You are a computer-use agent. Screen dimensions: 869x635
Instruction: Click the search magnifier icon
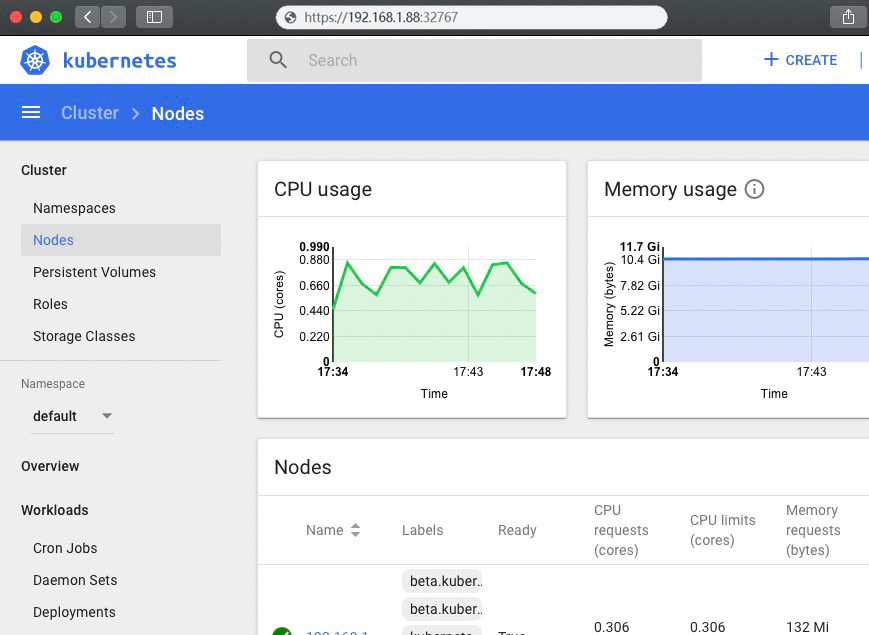tap(278, 60)
